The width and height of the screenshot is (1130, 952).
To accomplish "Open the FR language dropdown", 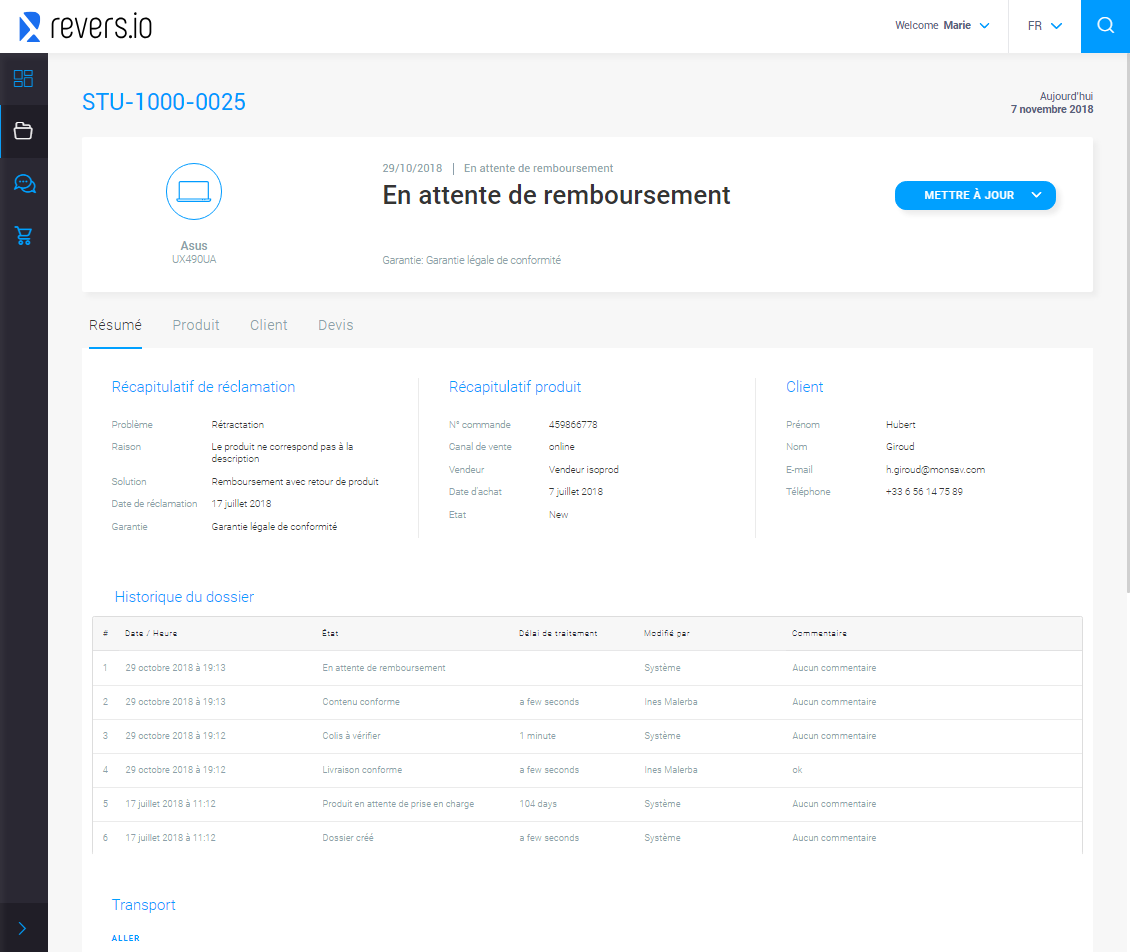I will [x=1044, y=25].
